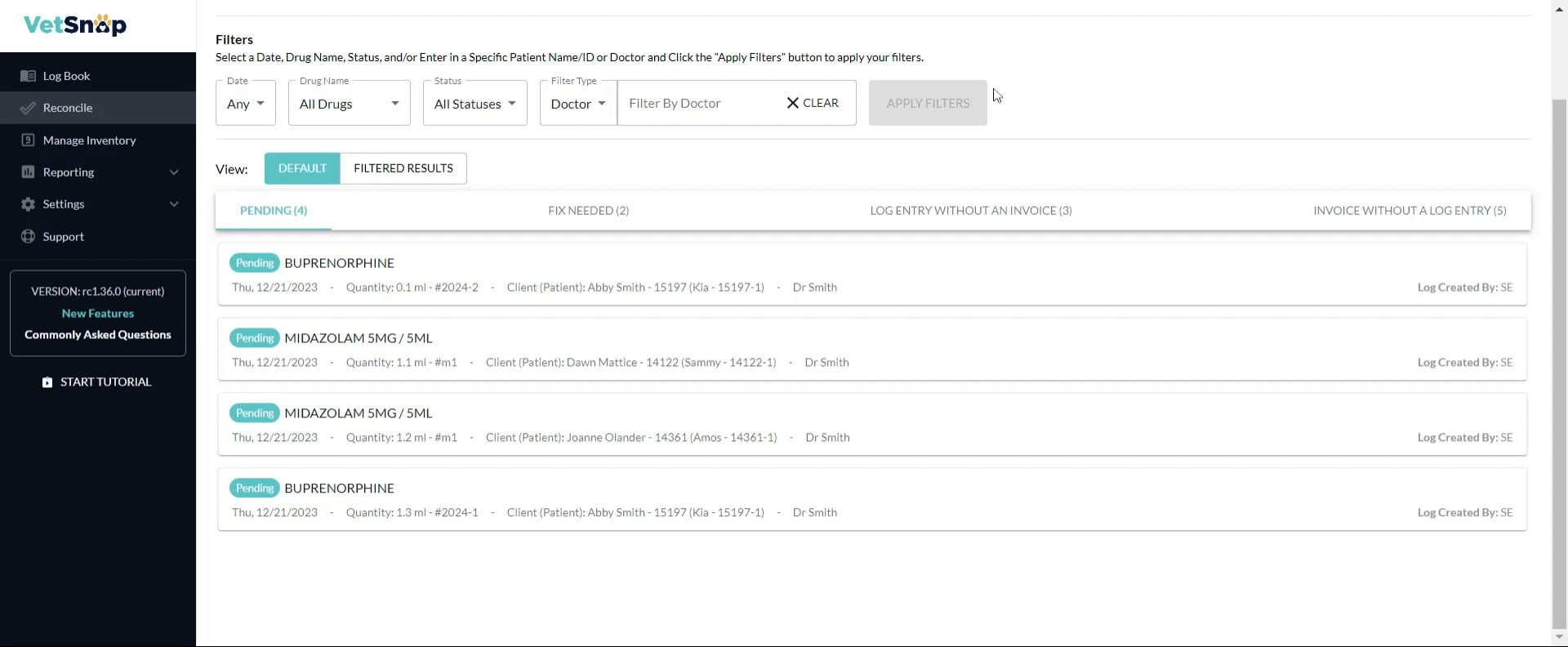Screen dimensions: 1568x647
Task: Click the Filter By Doctor input field
Action: click(698, 104)
